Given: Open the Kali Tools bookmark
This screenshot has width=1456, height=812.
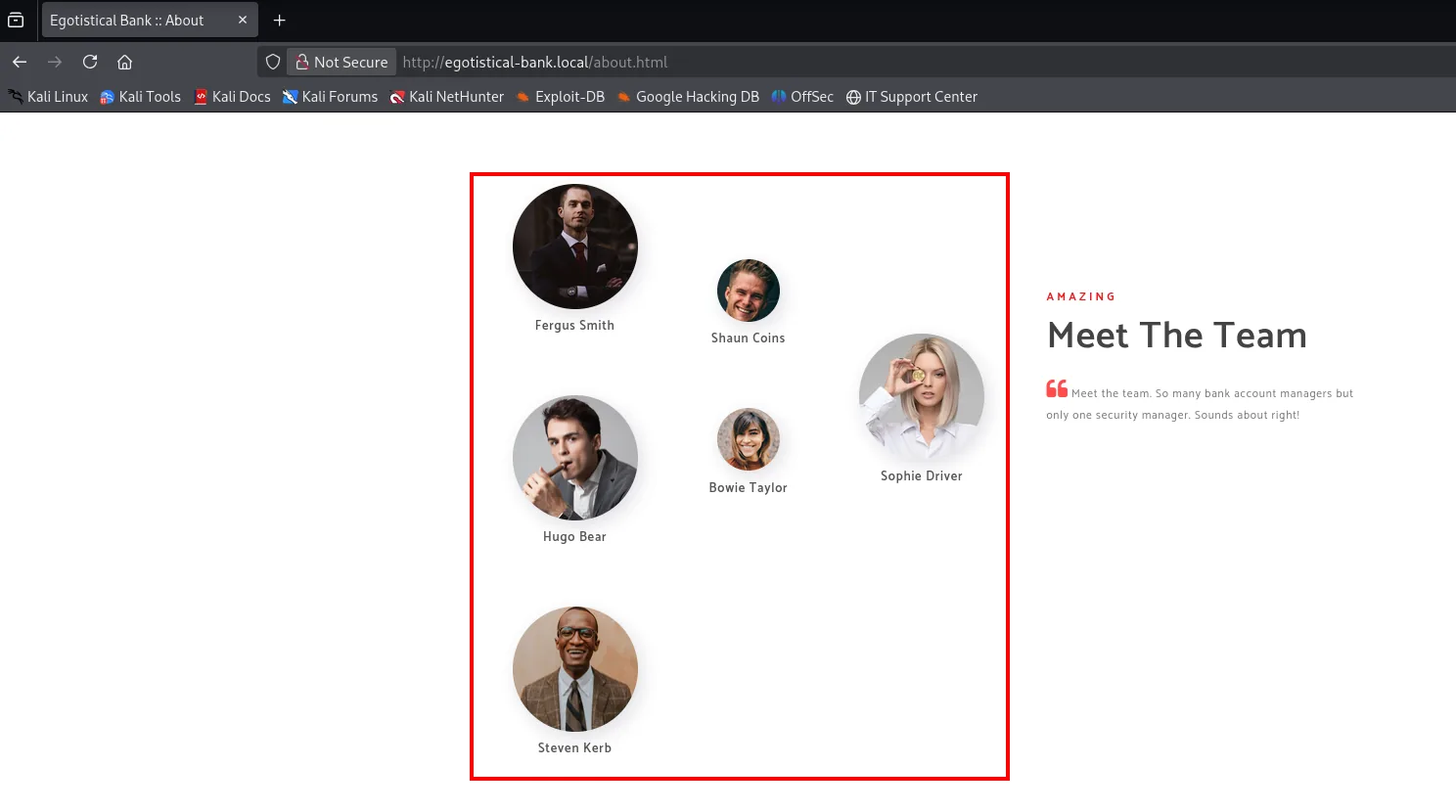Looking at the screenshot, I should pos(140,97).
